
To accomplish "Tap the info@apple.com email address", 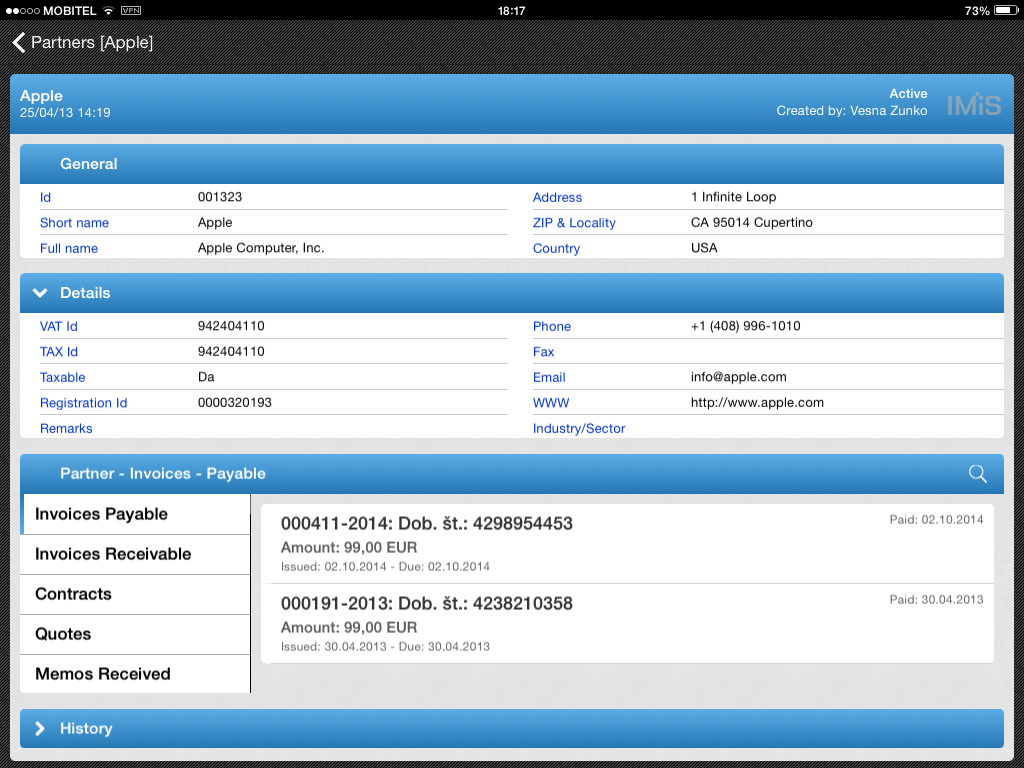I will point(739,377).
